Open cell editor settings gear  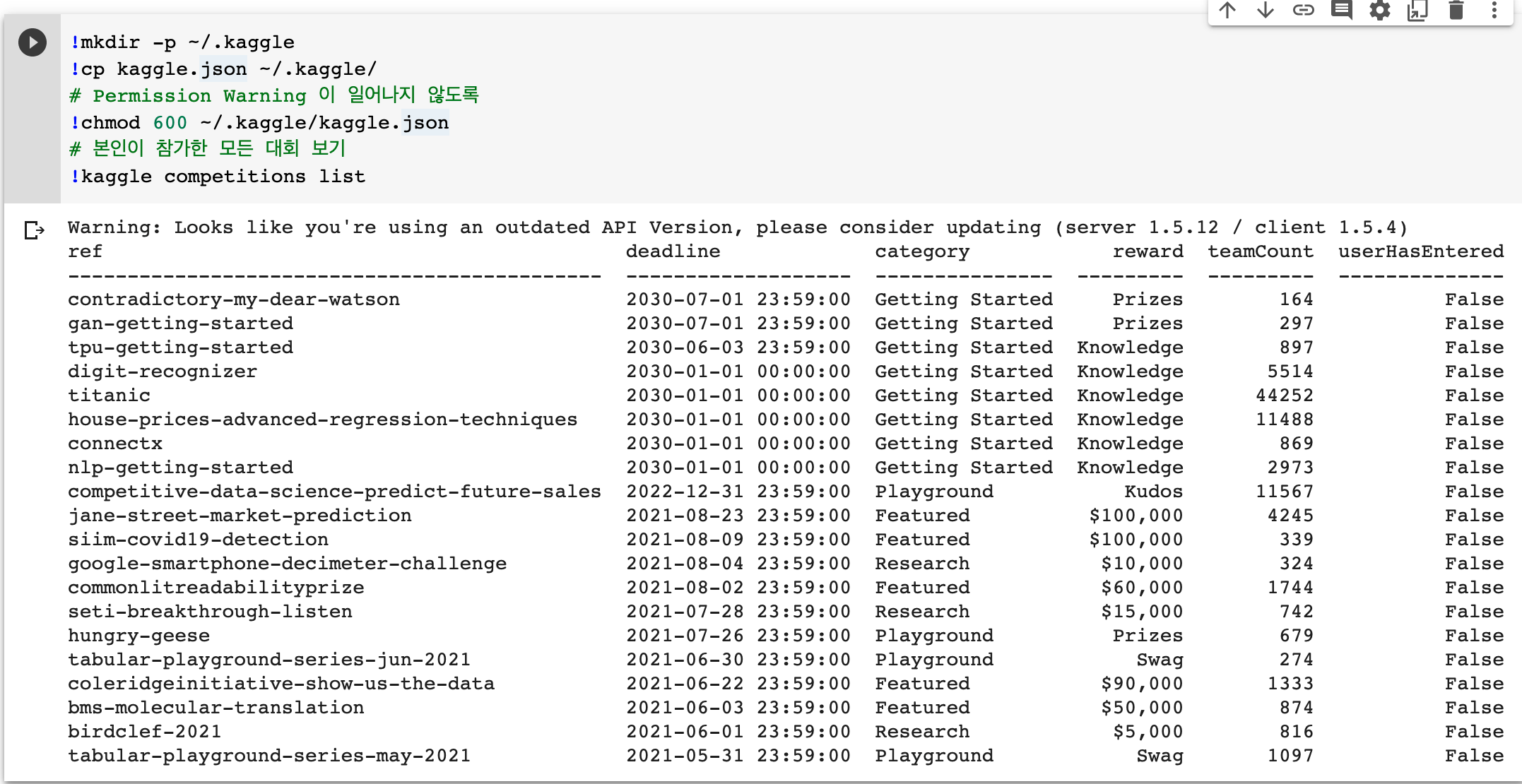point(1379,10)
